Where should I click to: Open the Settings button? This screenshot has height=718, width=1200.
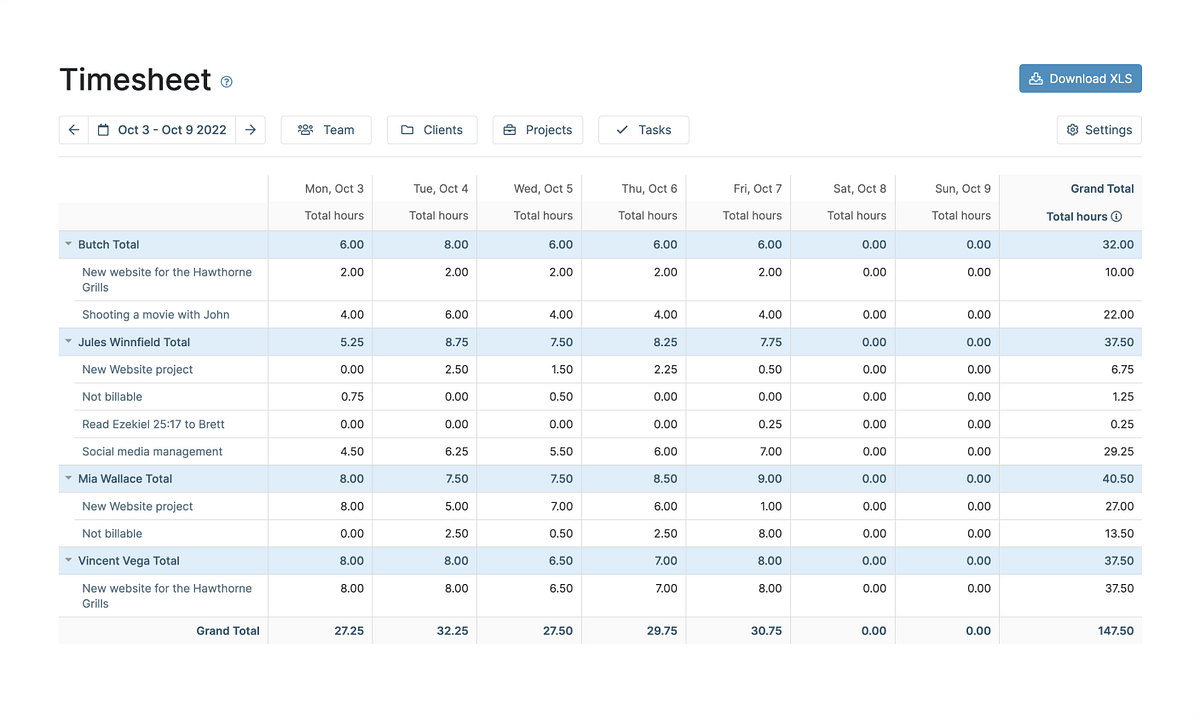(1099, 129)
